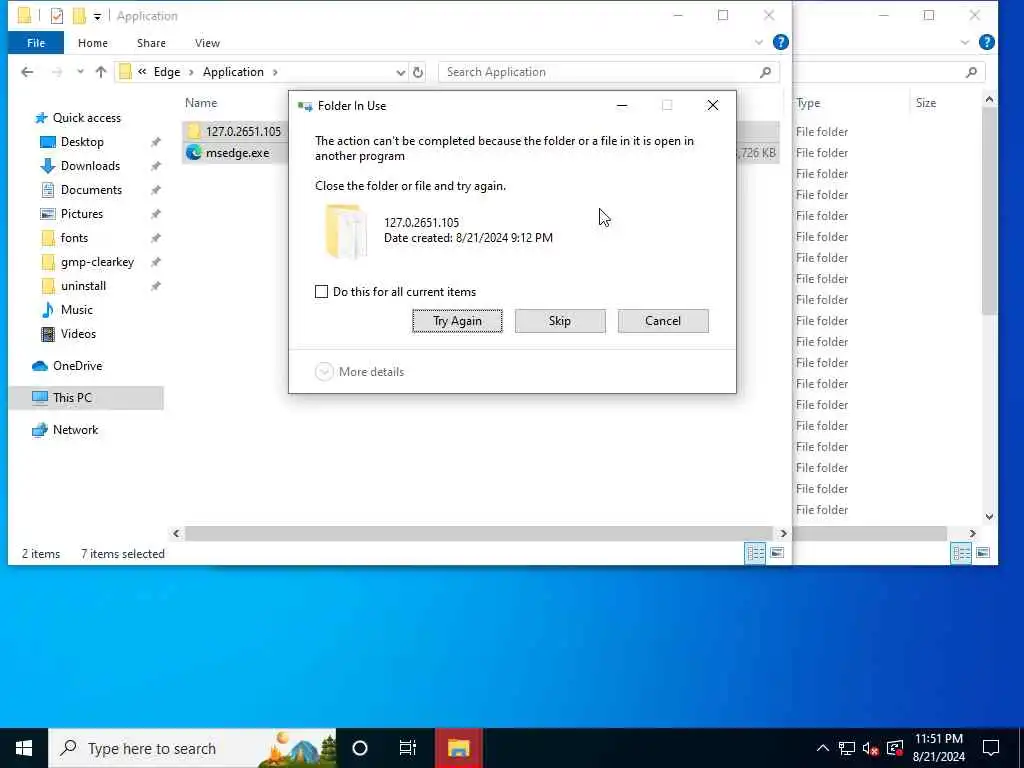Viewport: 1024px width, 768px height.
Task: Expand address bar history dropdown
Action: coord(400,72)
